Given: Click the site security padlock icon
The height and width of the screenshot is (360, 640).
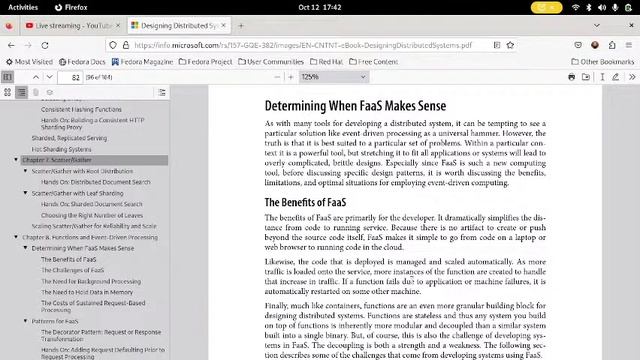Looking at the screenshot, I should 126,45.
